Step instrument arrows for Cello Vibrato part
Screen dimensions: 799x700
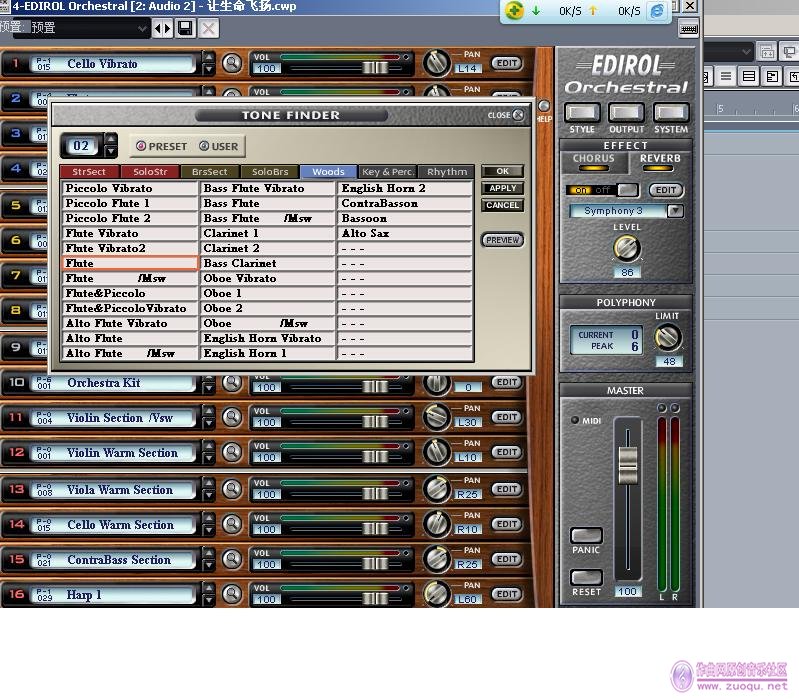(208, 63)
